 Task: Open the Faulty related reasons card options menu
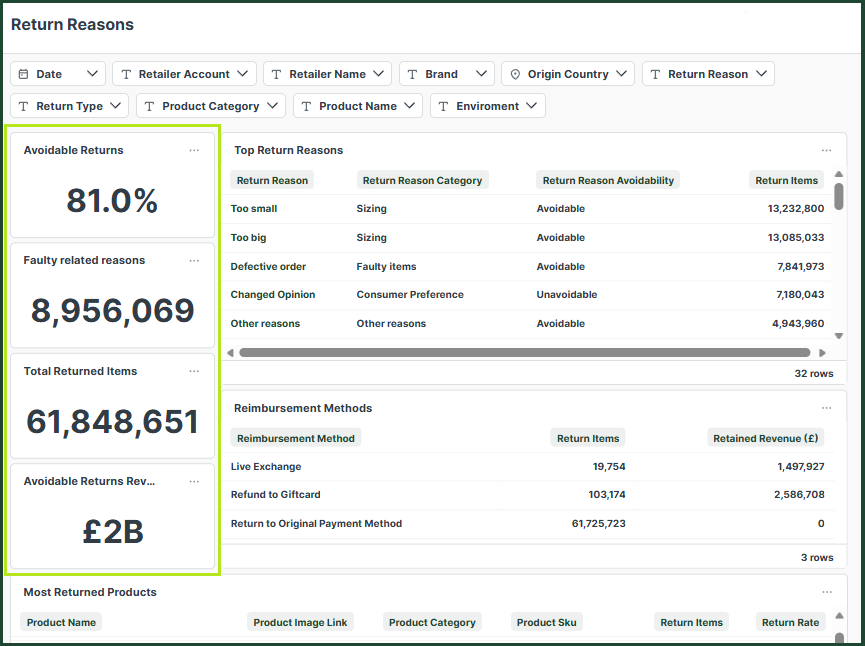(194, 261)
